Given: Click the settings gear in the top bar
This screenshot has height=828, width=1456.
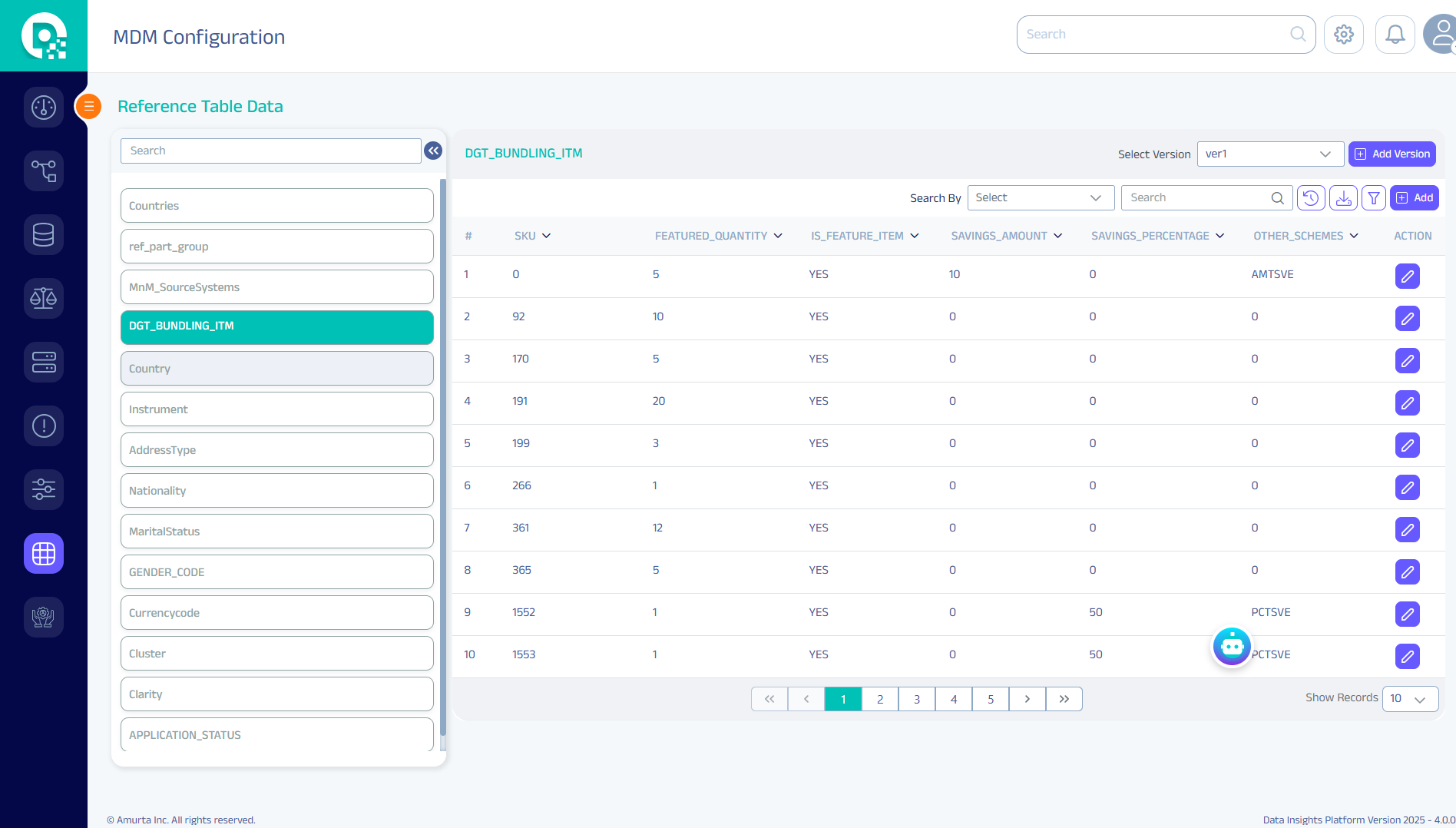Looking at the screenshot, I should click(x=1344, y=34).
